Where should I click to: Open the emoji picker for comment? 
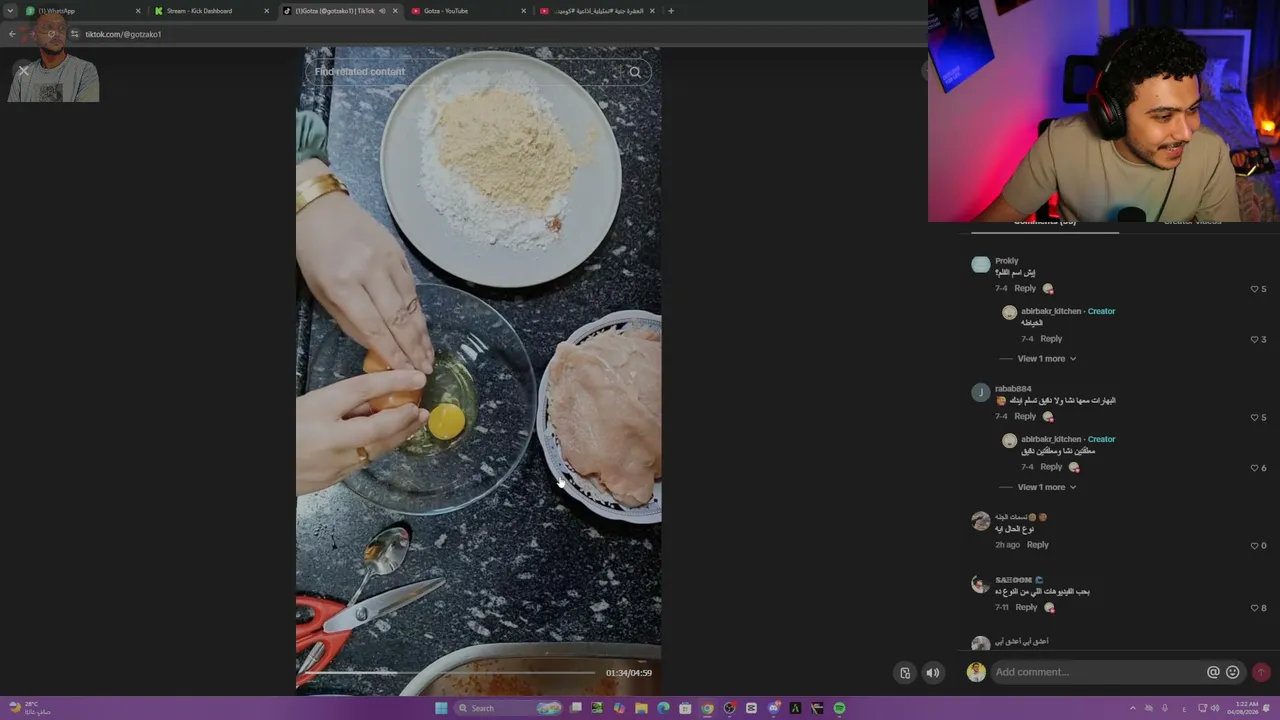[1233, 673]
